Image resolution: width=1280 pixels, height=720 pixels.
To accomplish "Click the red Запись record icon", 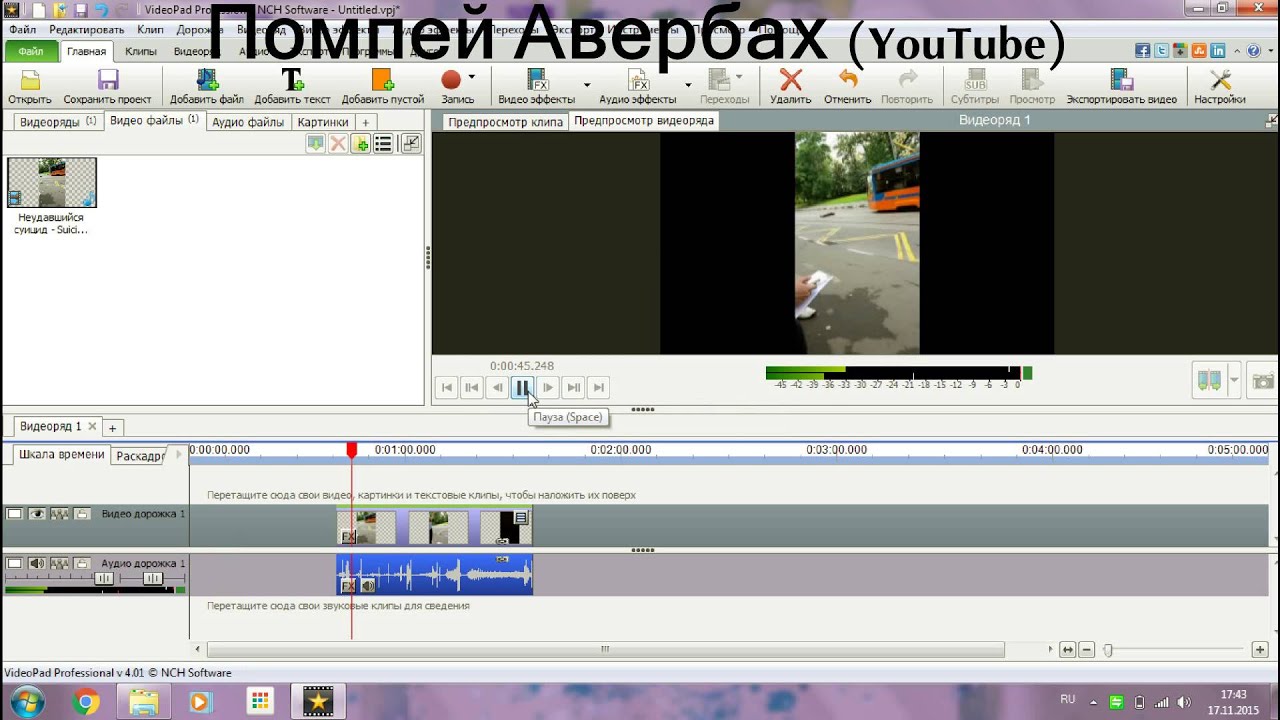I will click(451, 79).
